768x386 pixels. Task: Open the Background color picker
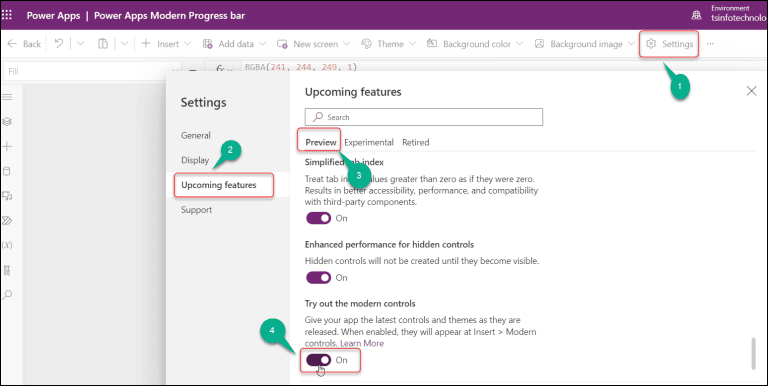tap(475, 44)
